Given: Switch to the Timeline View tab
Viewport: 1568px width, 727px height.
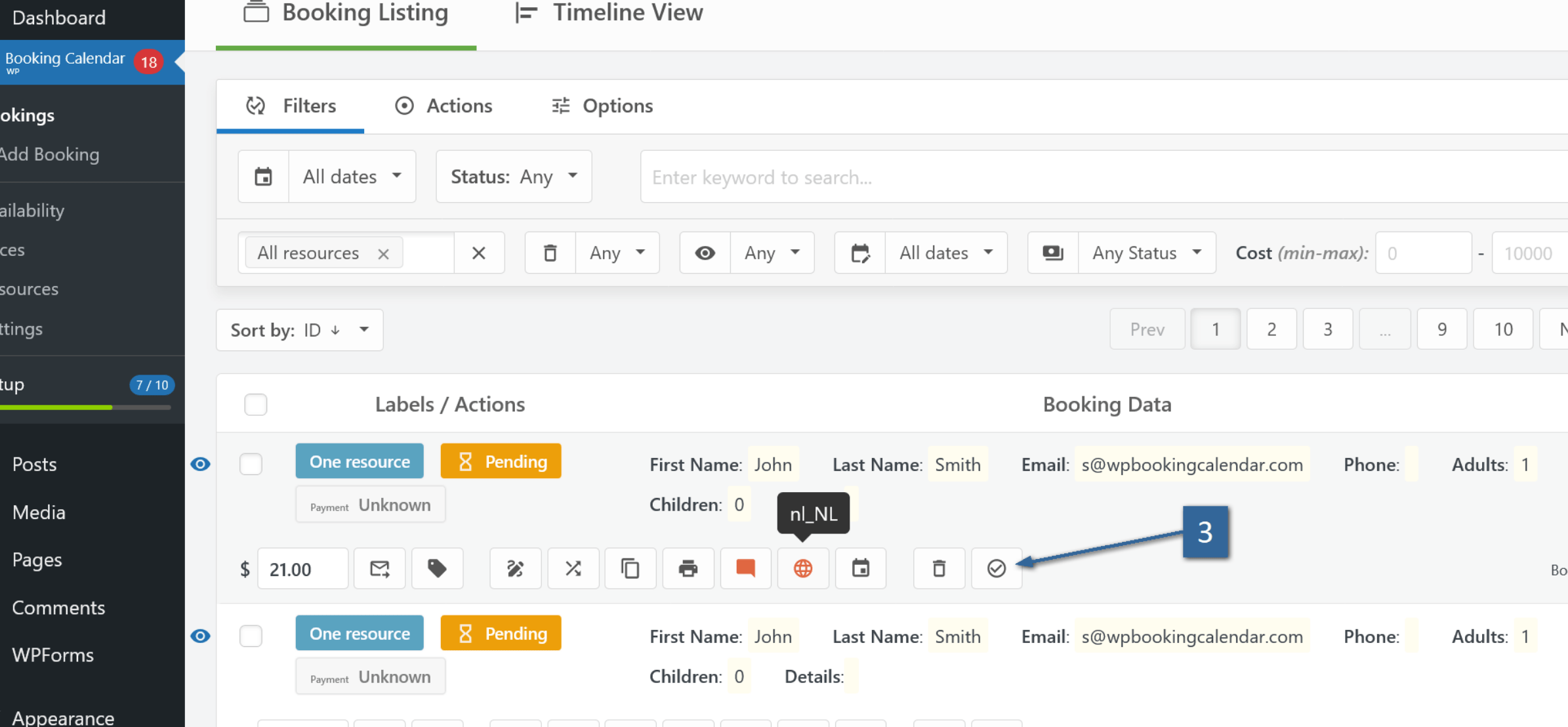Looking at the screenshot, I should point(609,13).
